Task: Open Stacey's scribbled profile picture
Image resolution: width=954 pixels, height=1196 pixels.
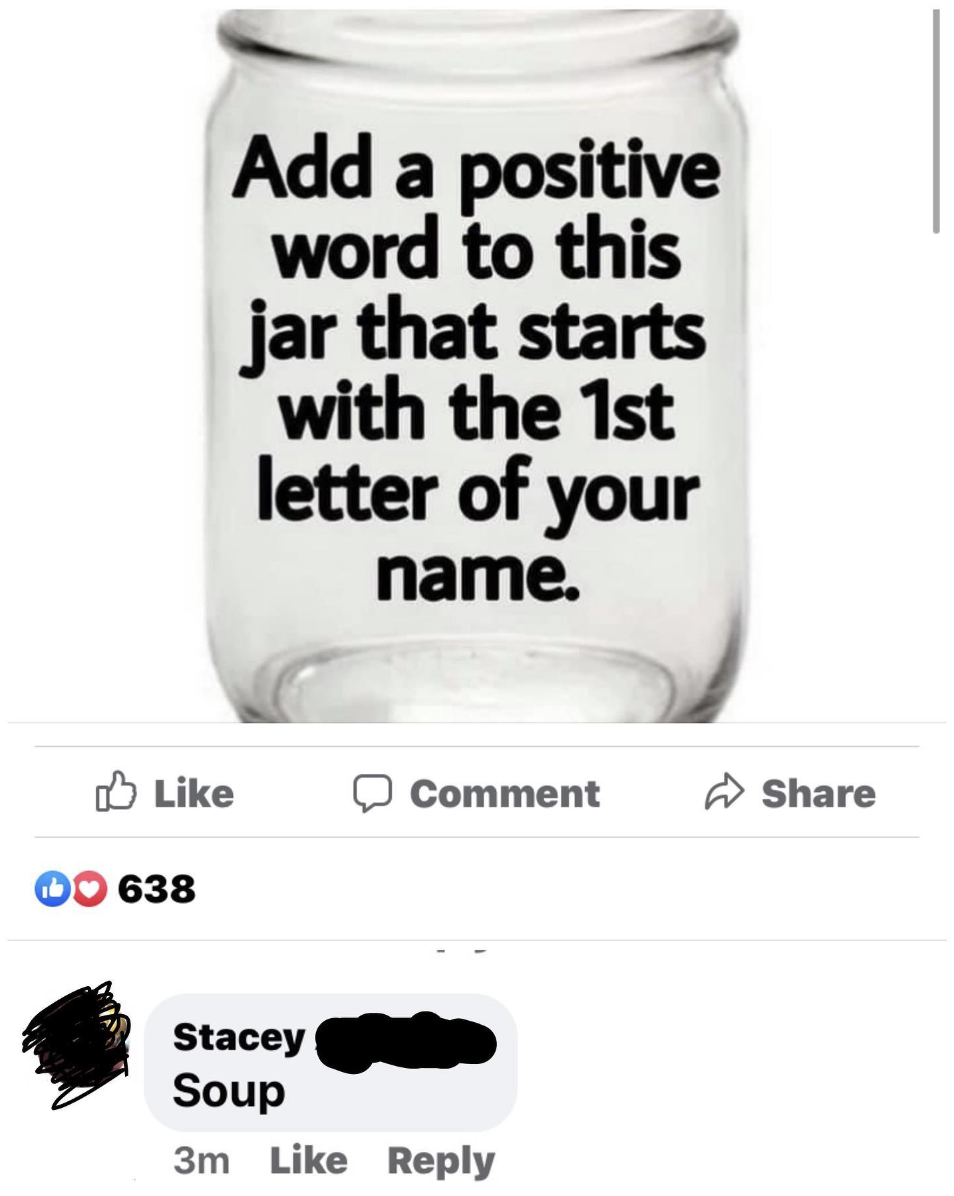Action: coord(76,1045)
